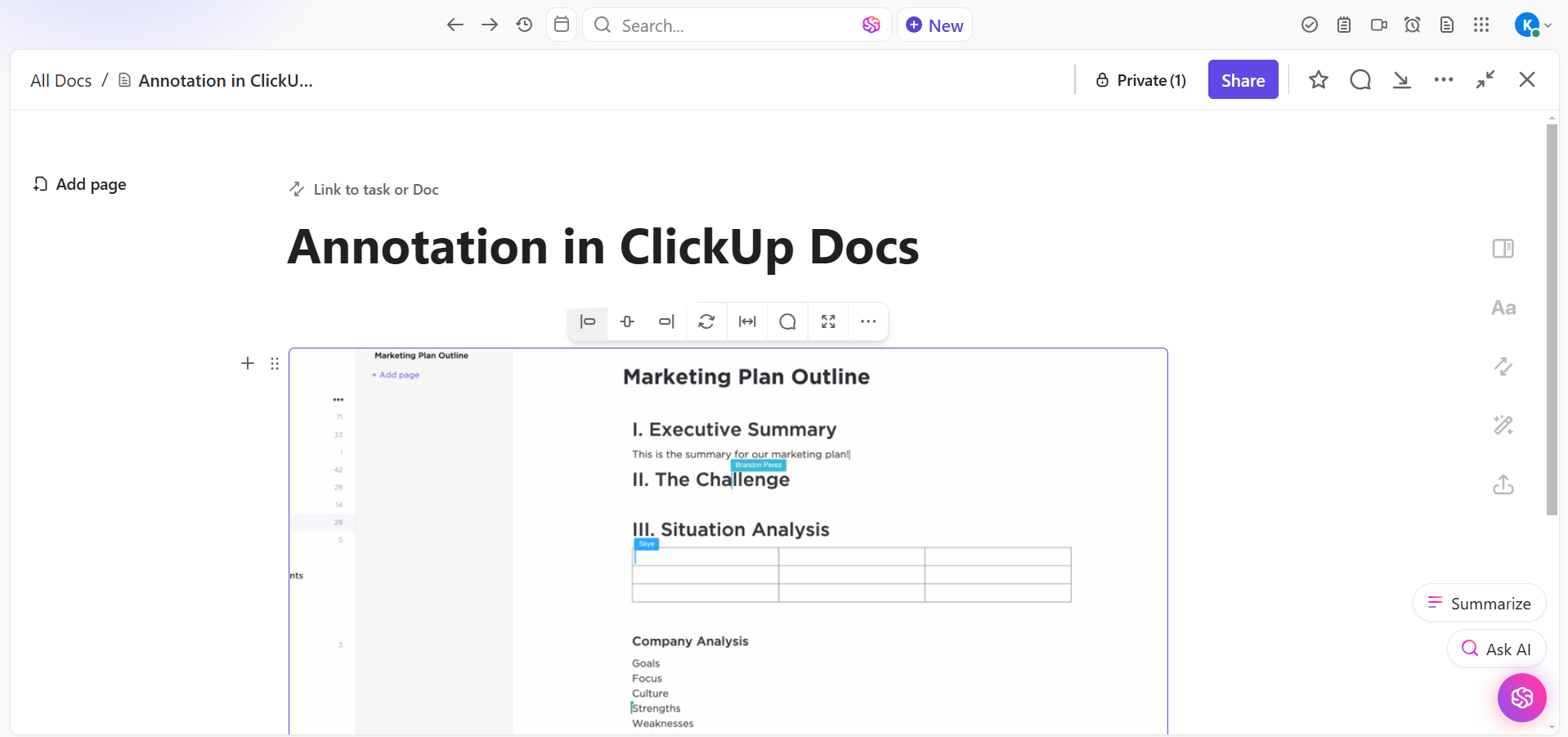Go to All Docs breadcrumb
Image resolution: width=1568 pixels, height=737 pixels.
click(x=61, y=81)
